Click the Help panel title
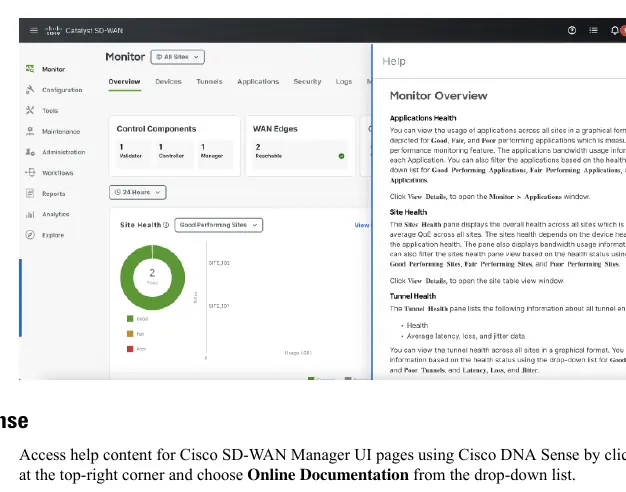The height and width of the screenshot is (492, 626). (x=394, y=61)
